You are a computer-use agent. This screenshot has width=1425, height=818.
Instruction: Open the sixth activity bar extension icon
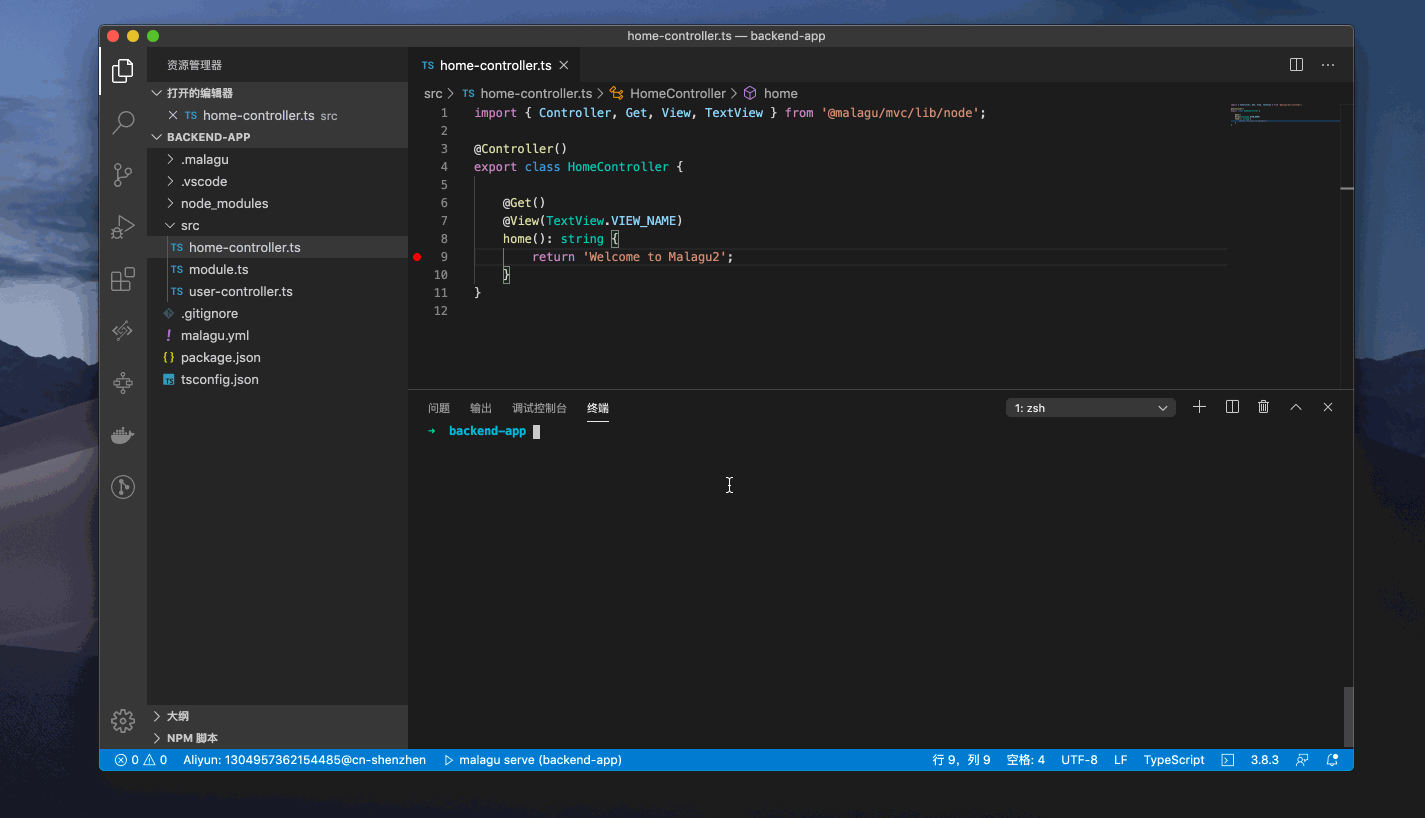123,331
